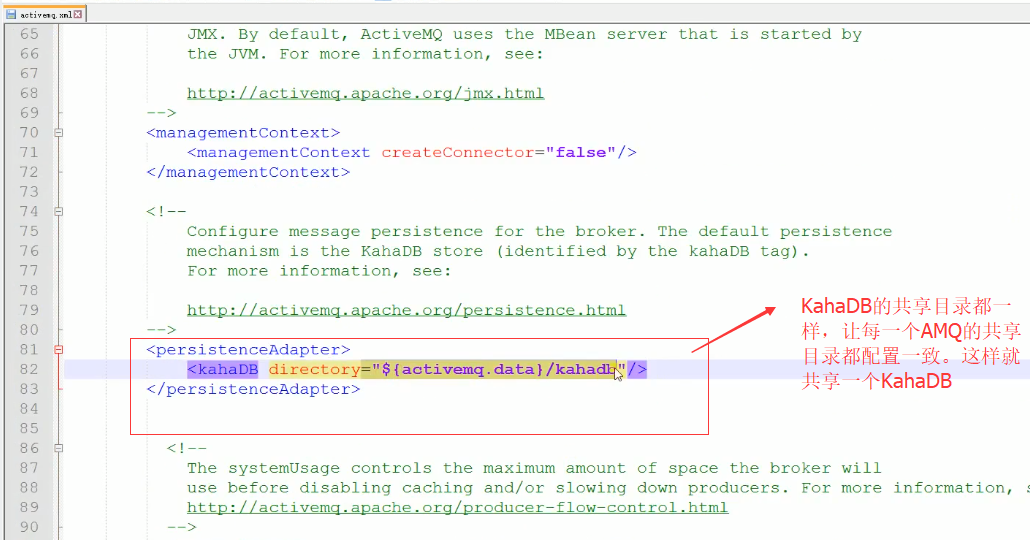The height and width of the screenshot is (540, 1030).
Task: Click line number 90 in the margin
Action: pos(29,527)
